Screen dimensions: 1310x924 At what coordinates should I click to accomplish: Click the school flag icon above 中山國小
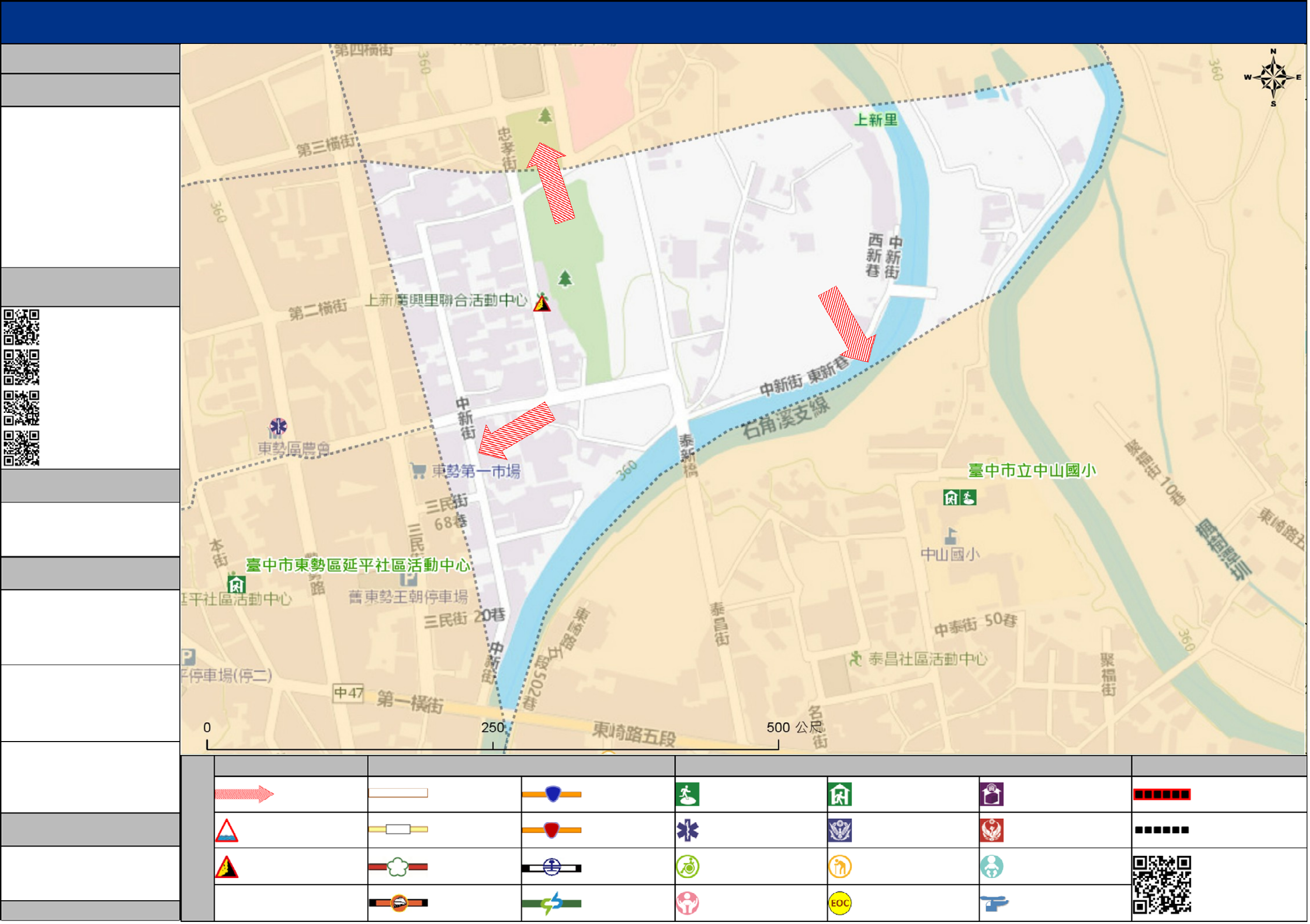(x=951, y=537)
